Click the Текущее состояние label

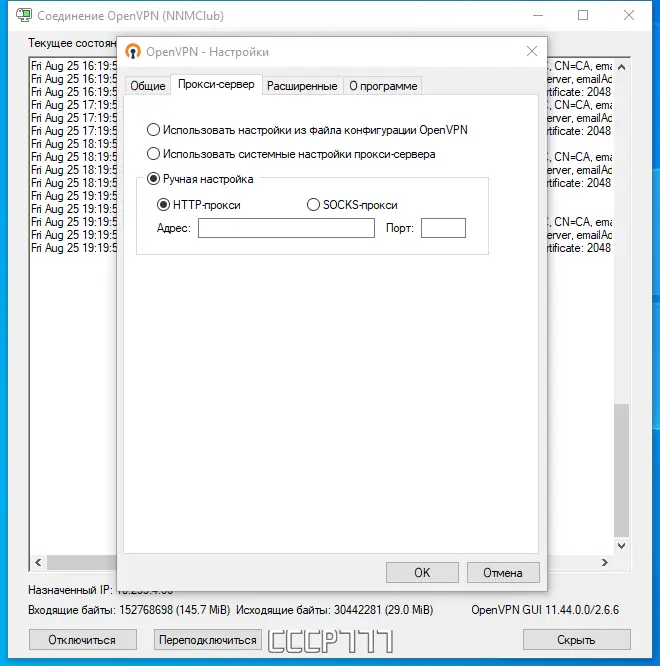coord(72,43)
